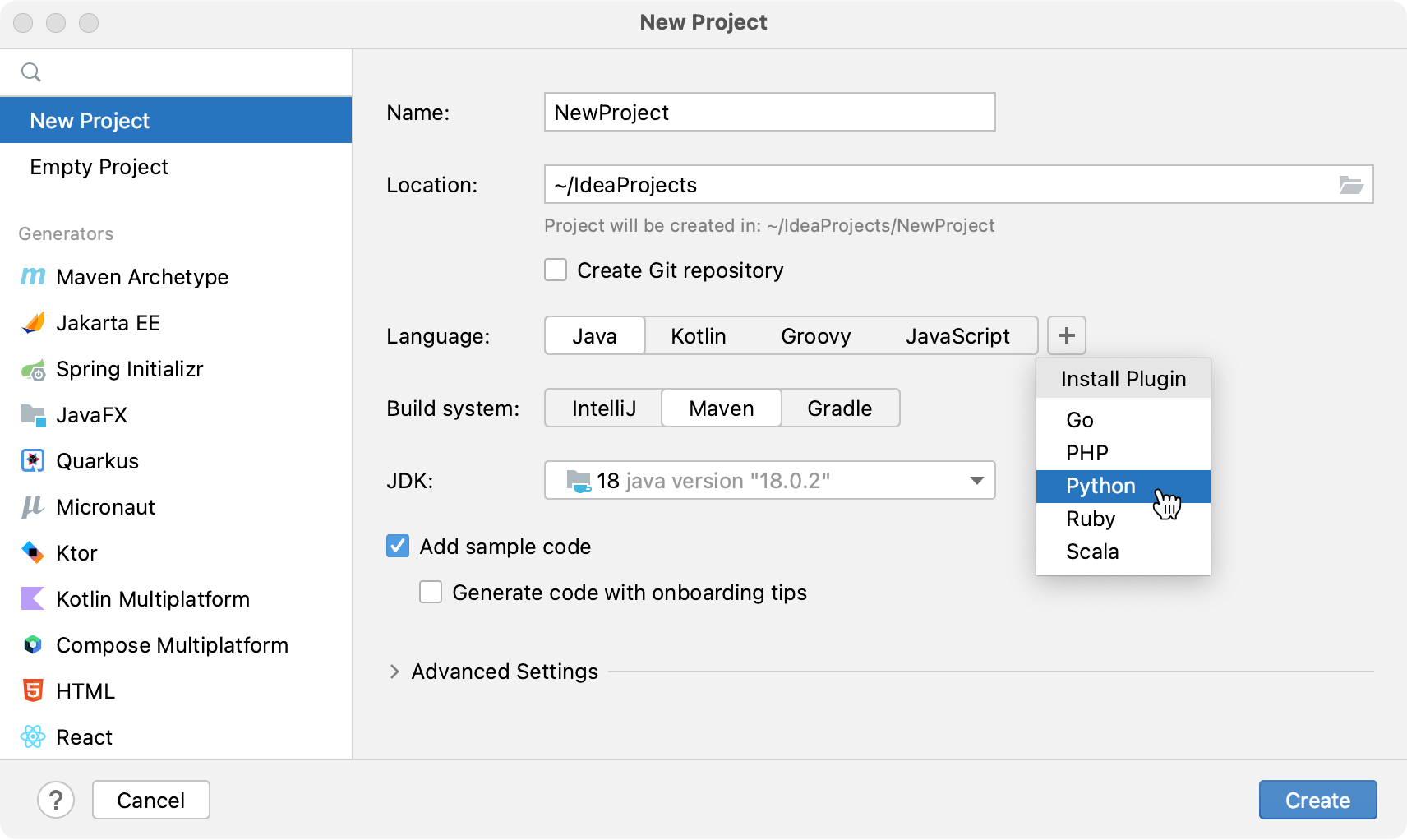Select Python from the language plugin menu
This screenshot has width=1407, height=840.
(x=1100, y=486)
